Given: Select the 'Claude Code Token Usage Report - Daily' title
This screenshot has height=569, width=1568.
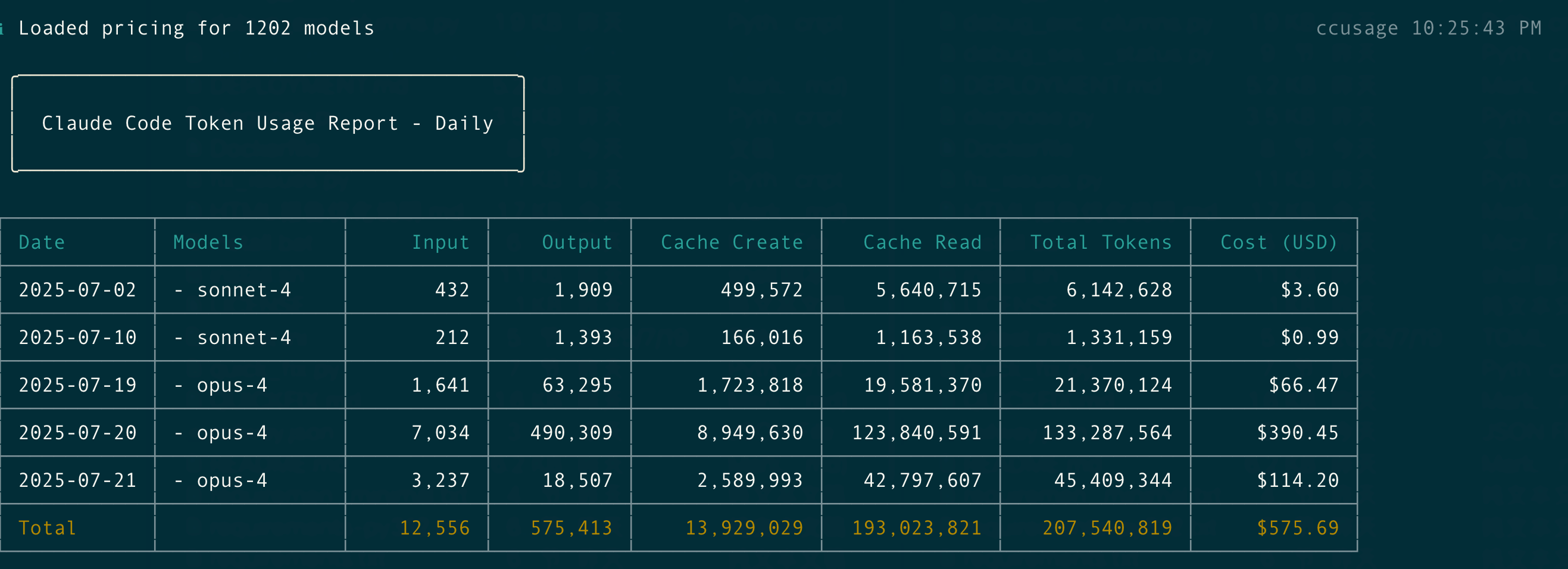Looking at the screenshot, I should (268, 124).
